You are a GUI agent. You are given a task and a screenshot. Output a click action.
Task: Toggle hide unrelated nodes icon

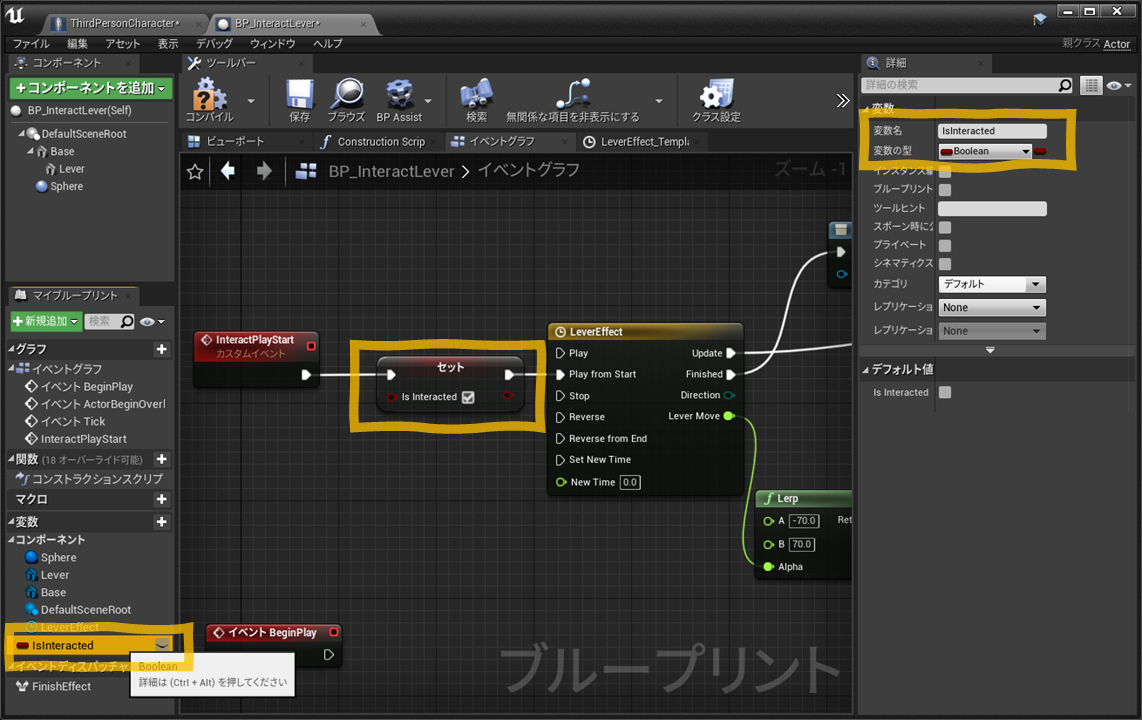572,95
